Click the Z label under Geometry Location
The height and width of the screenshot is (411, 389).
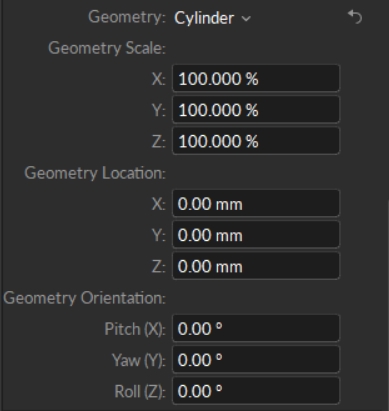tap(159, 267)
